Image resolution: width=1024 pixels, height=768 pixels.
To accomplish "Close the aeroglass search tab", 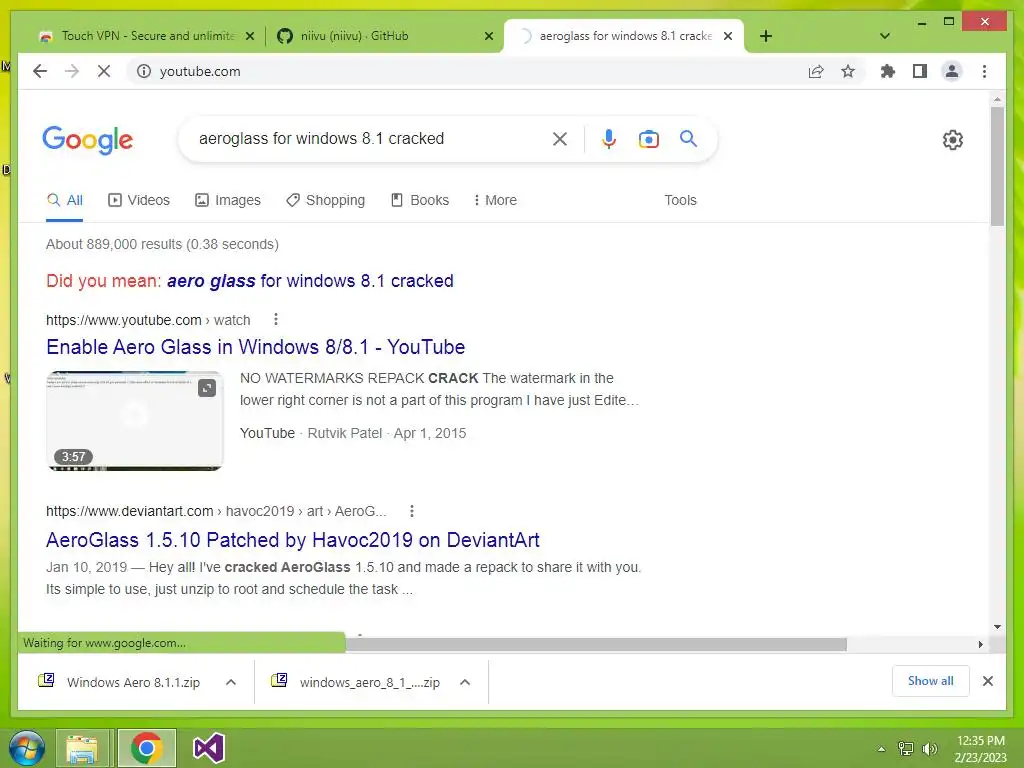I will click(728, 36).
